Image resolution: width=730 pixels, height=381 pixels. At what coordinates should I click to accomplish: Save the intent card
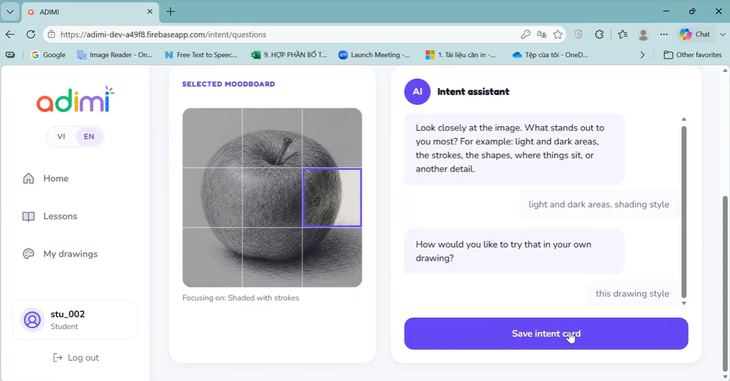coord(546,333)
